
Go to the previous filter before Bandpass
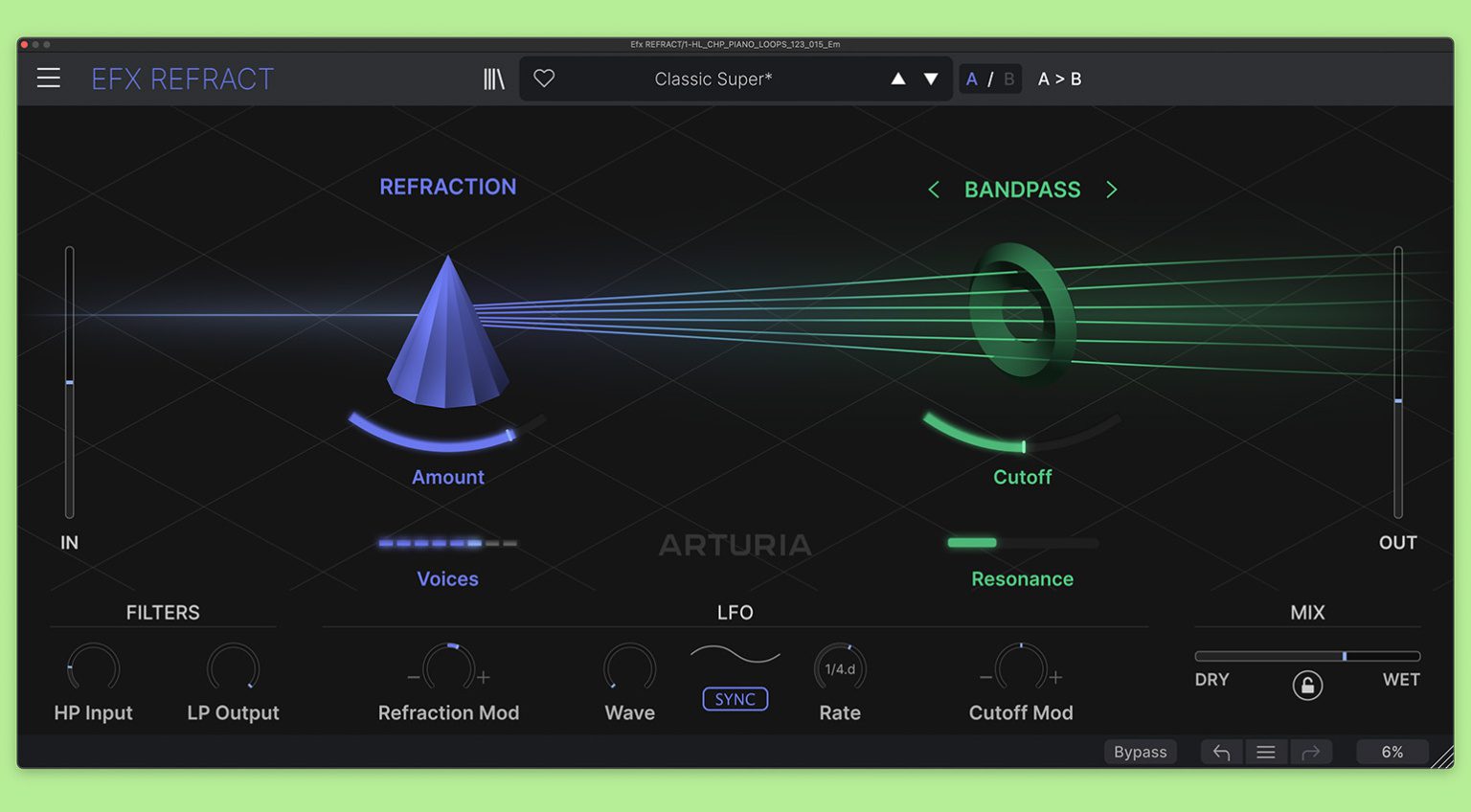tap(934, 190)
